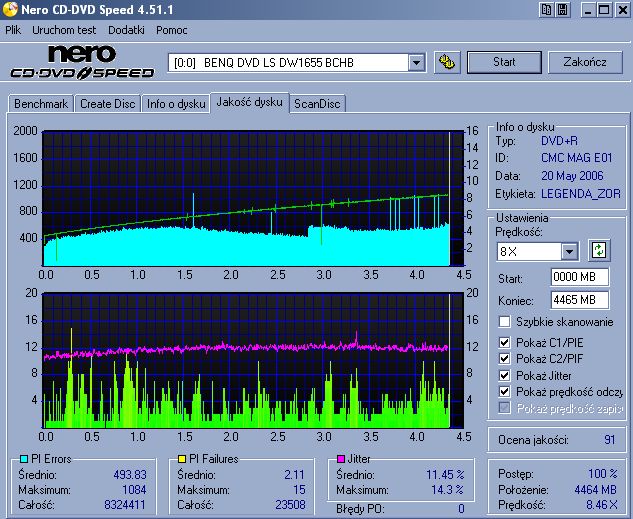
Task: Click the disc ID text CMC MAG E01
Action: click(577, 158)
